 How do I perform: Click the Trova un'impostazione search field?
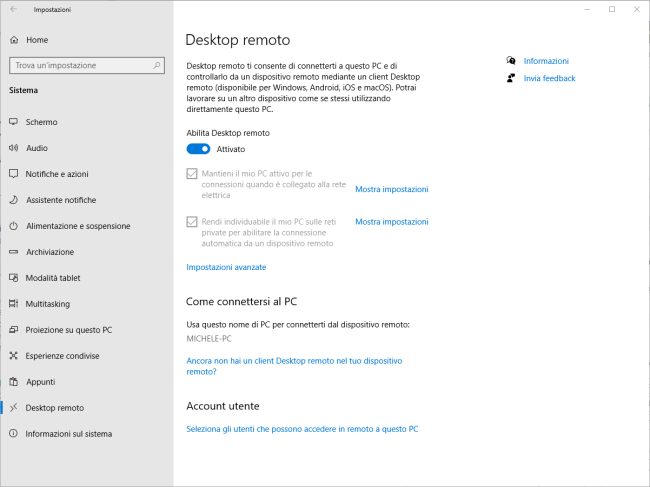pos(87,65)
